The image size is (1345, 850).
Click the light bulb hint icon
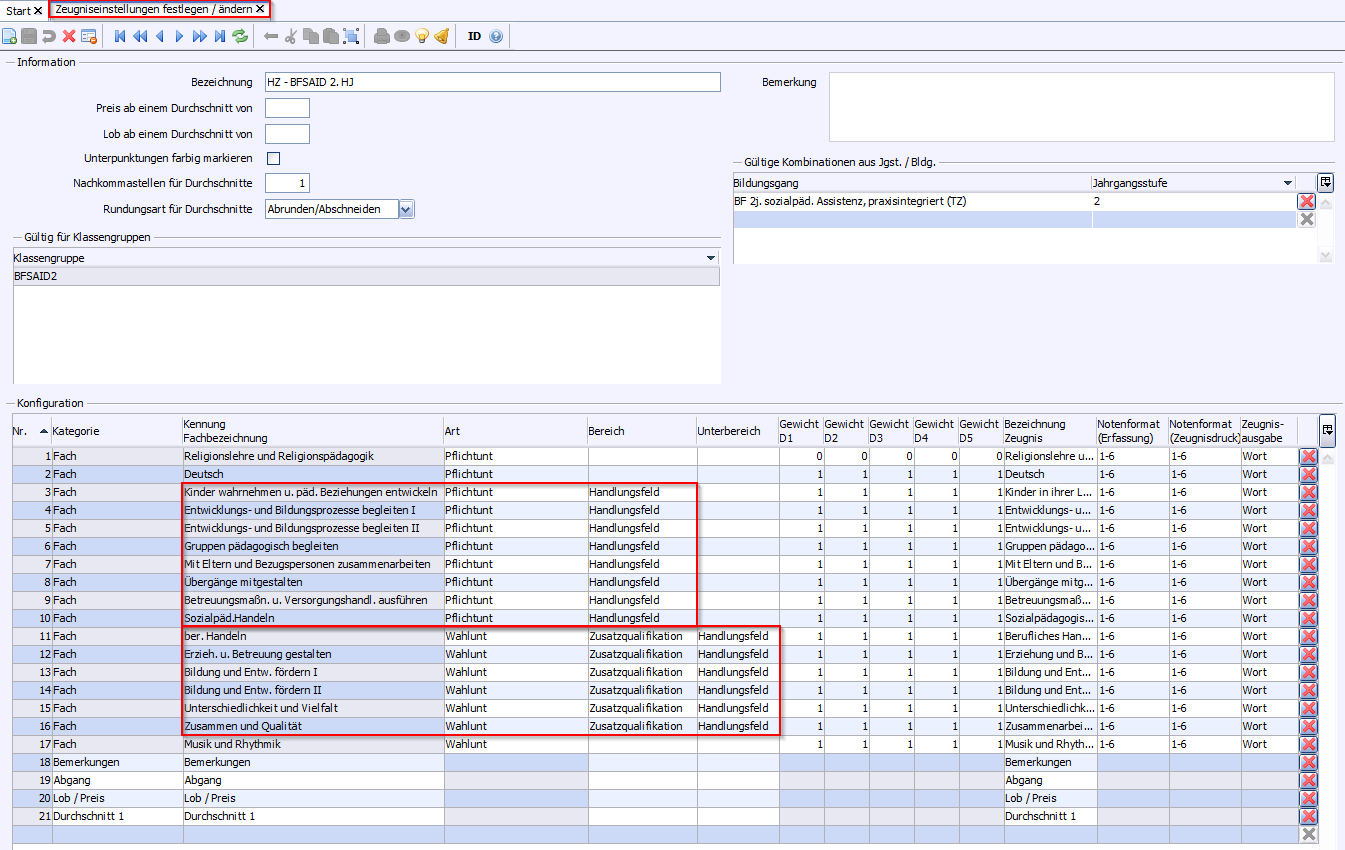(422, 36)
